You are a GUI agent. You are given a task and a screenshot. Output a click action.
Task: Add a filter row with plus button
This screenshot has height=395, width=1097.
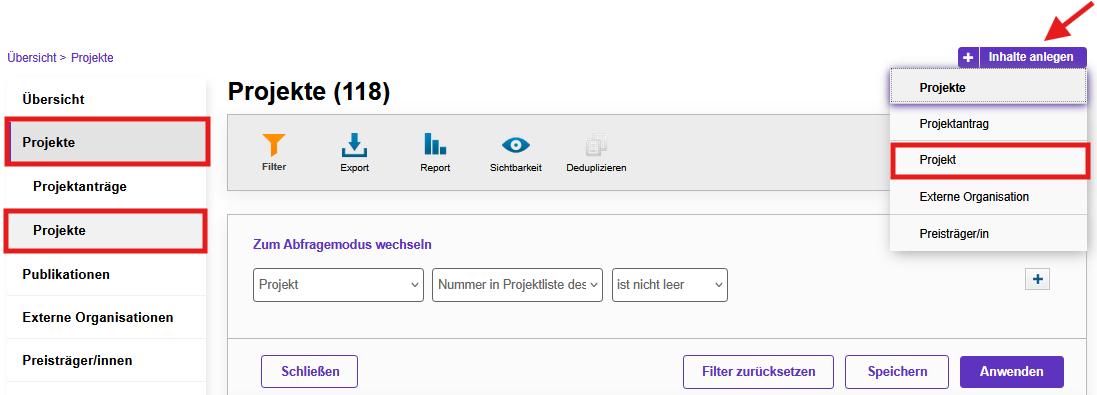tap(1038, 279)
